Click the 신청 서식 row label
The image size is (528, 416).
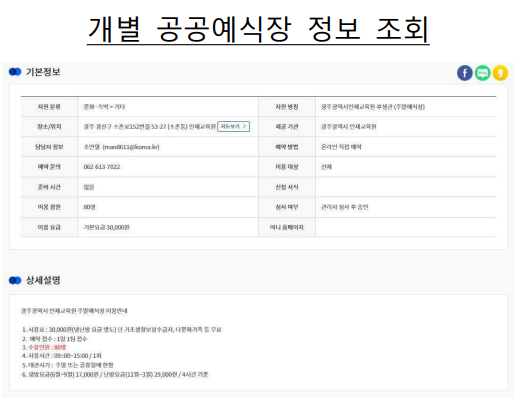287,187
